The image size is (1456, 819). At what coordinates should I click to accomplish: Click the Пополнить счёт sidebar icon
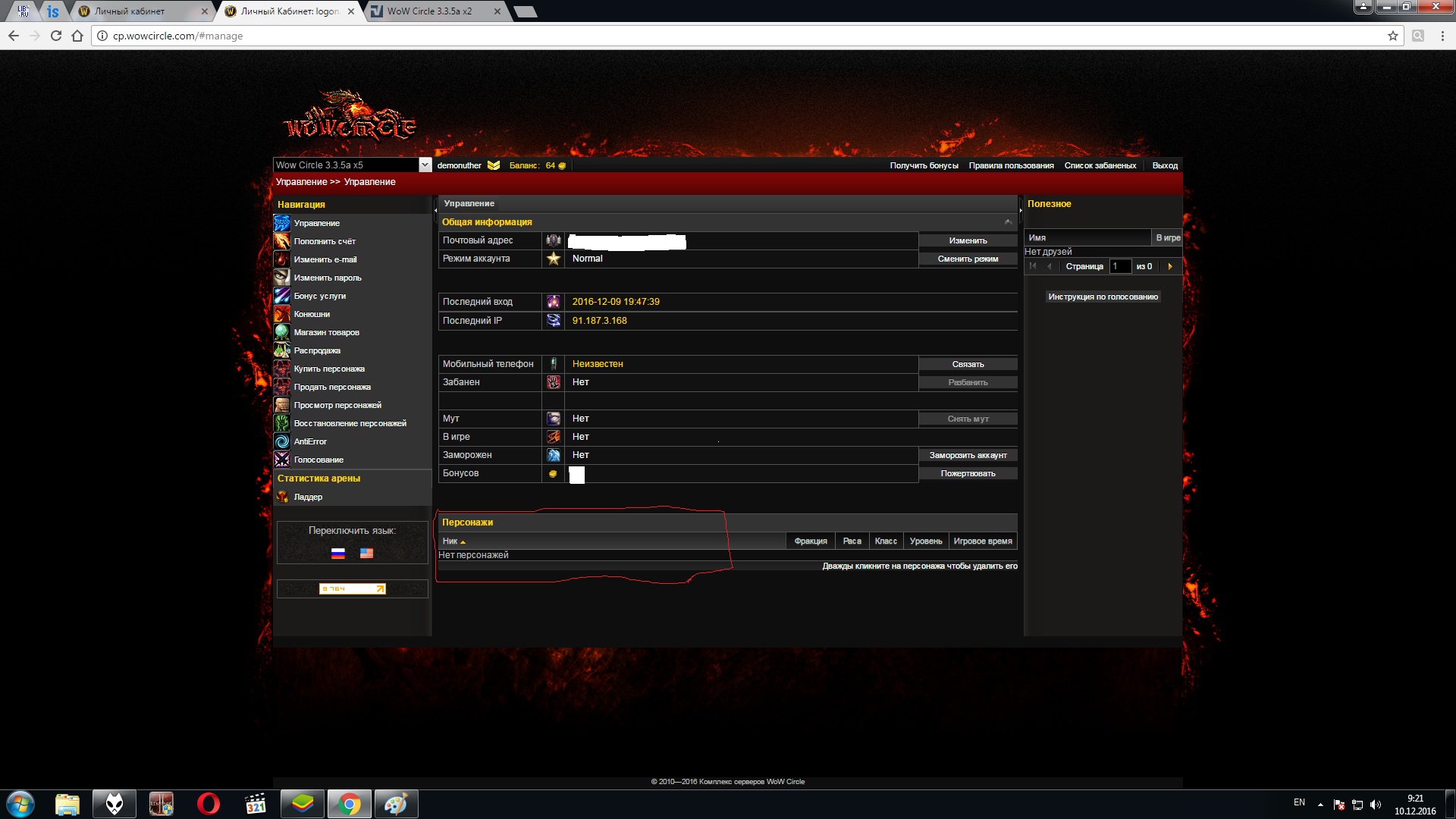point(281,241)
